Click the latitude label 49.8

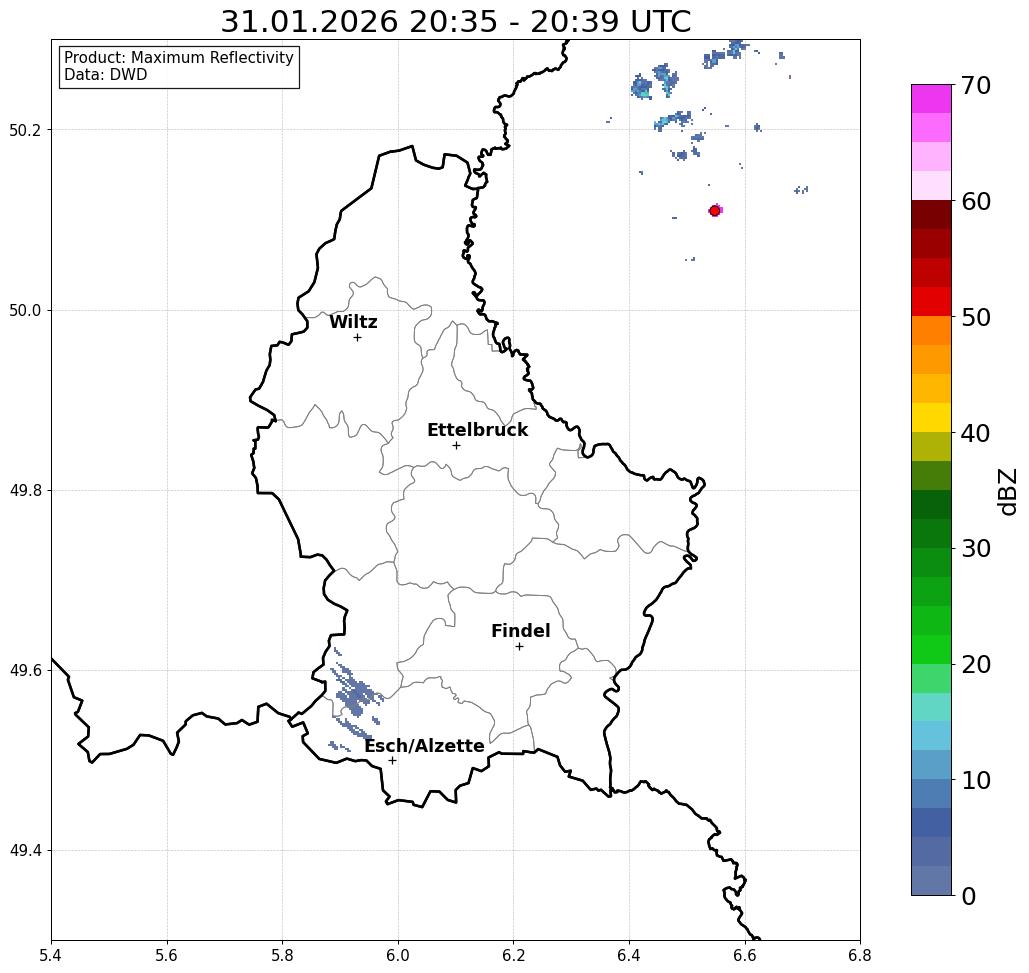tap(25, 491)
